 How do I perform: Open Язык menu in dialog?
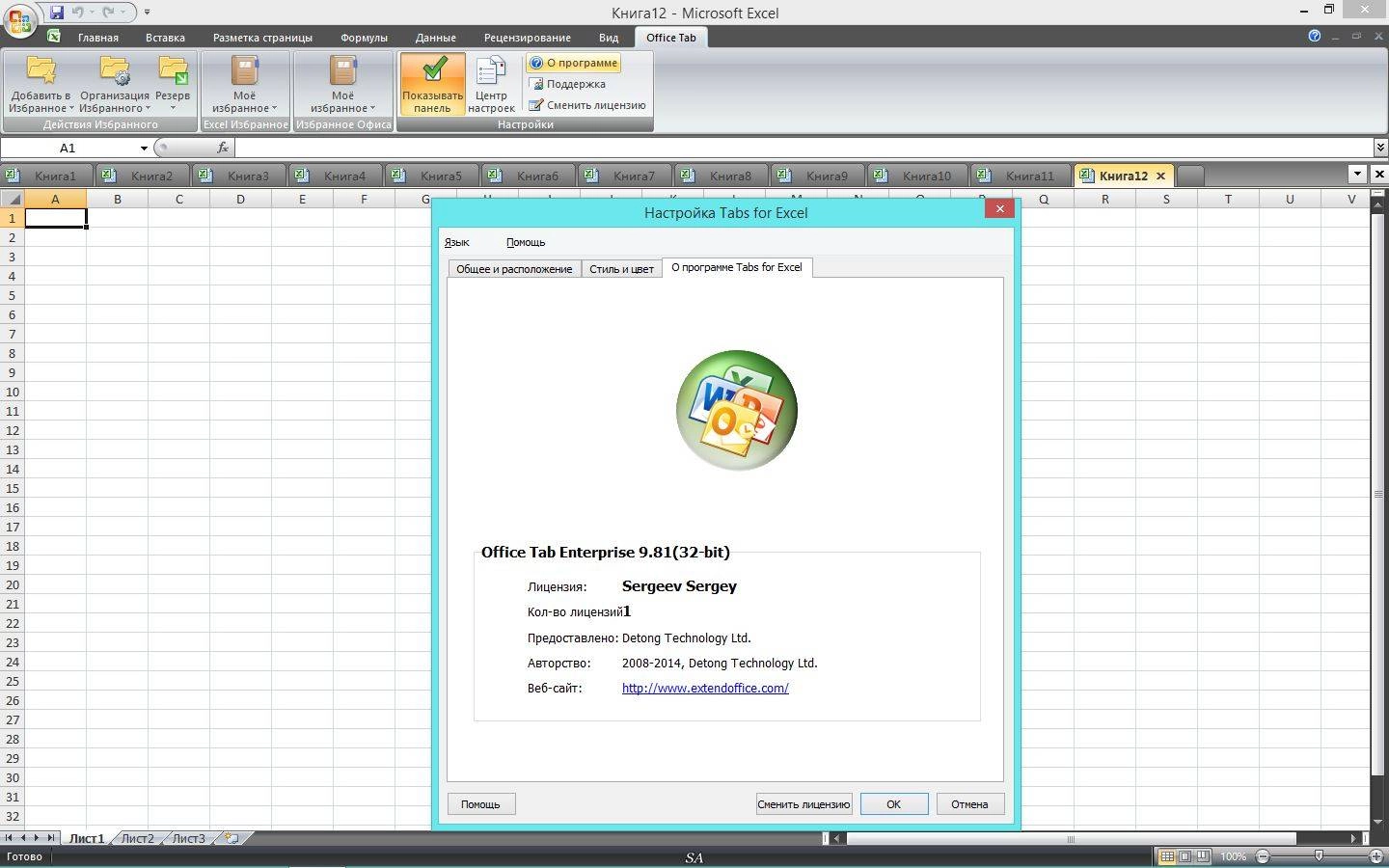tap(457, 242)
